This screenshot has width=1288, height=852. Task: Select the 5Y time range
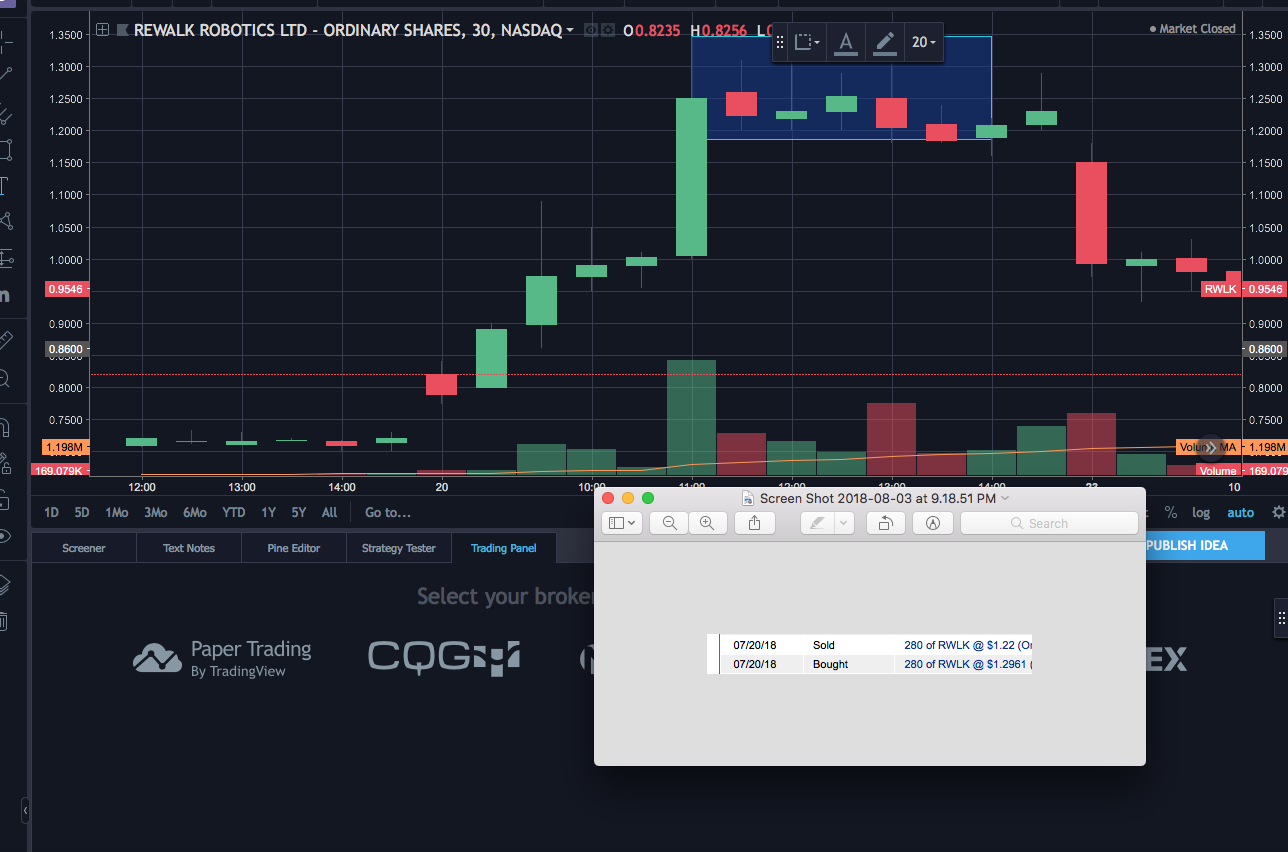[299, 512]
